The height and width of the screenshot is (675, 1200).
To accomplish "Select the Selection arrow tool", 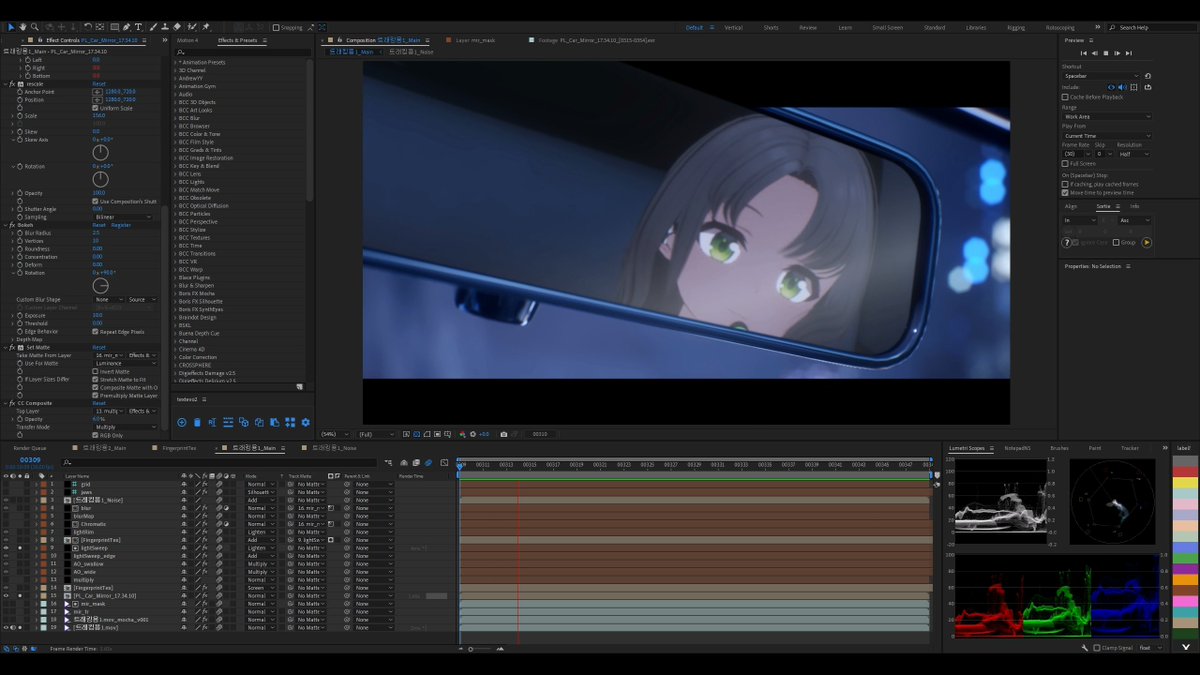I will (x=10, y=27).
